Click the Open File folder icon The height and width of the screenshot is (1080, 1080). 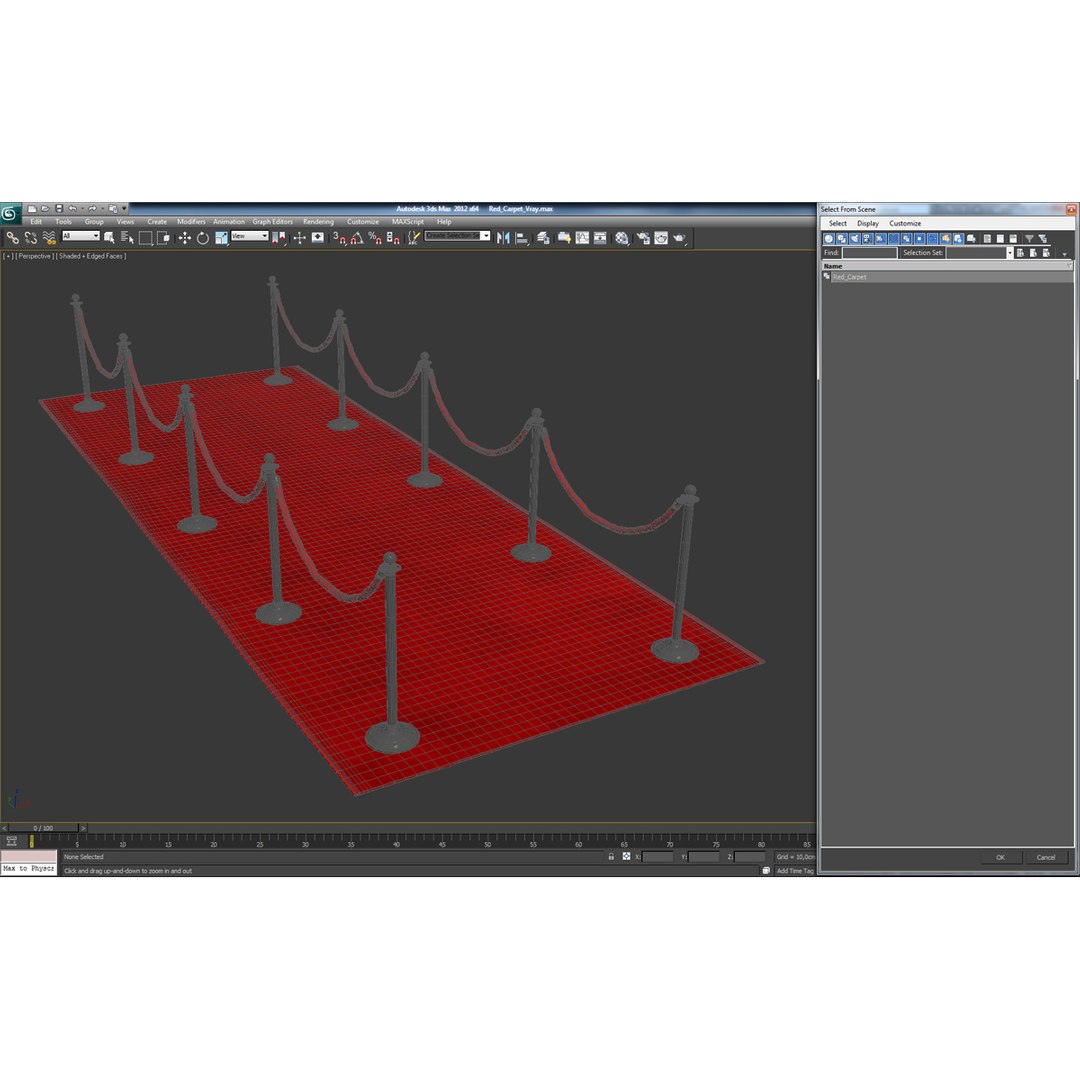coord(45,209)
